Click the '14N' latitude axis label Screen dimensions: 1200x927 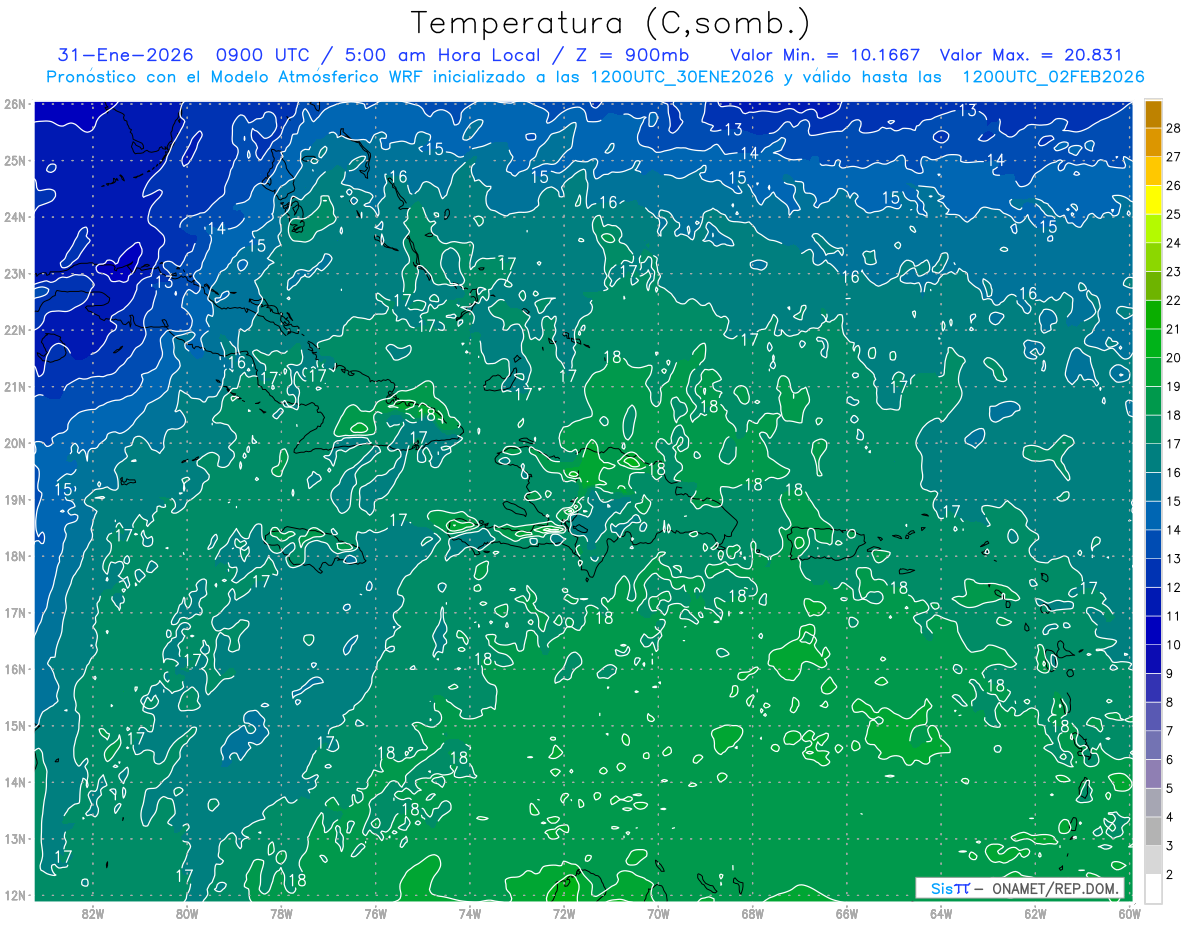15,782
